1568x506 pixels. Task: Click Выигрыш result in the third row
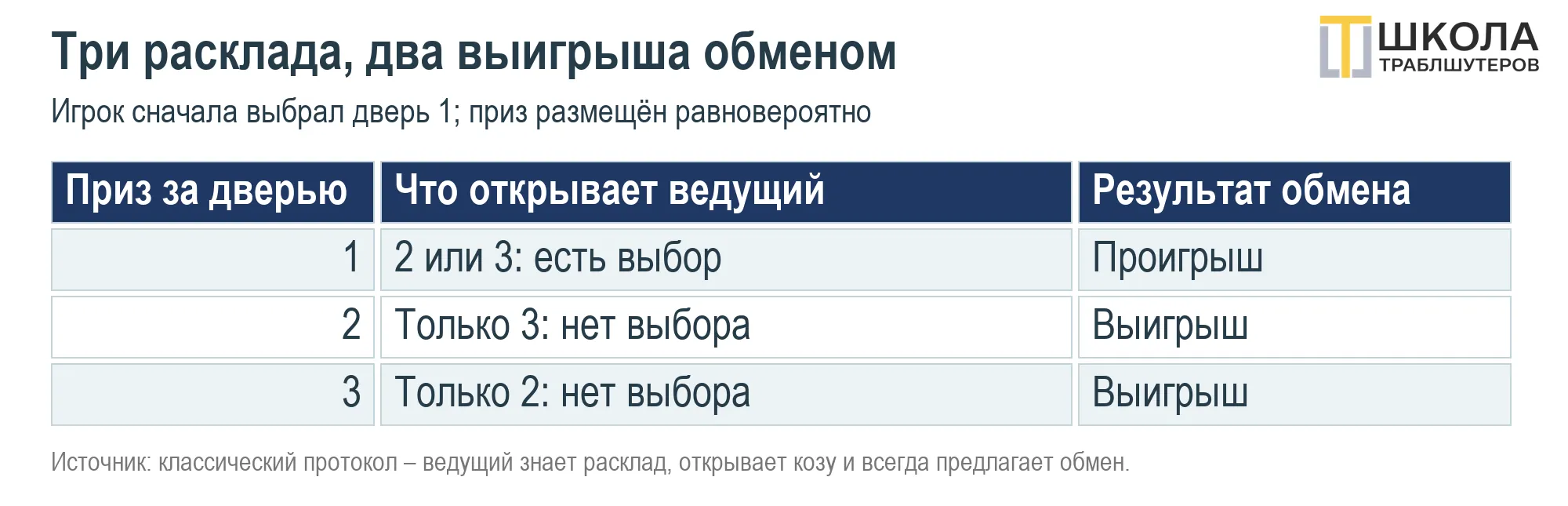tap(1294, 395)
